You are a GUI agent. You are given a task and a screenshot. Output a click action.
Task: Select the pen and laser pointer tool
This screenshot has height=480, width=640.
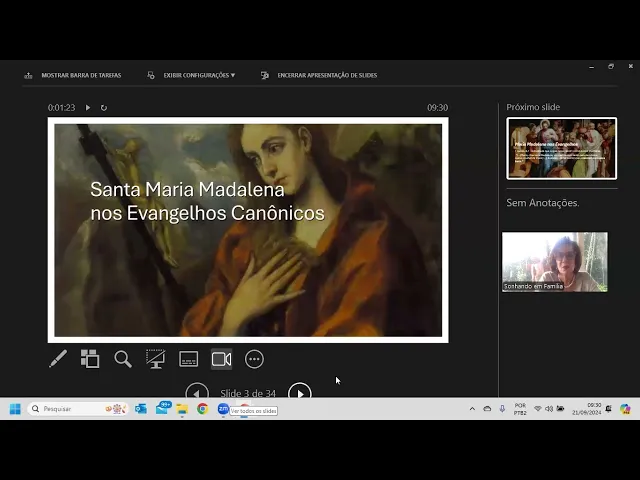[x=58, y=359]
